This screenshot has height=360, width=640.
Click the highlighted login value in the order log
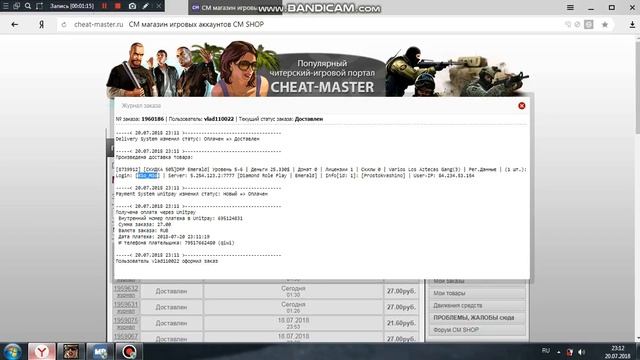(x=147, y=176)
